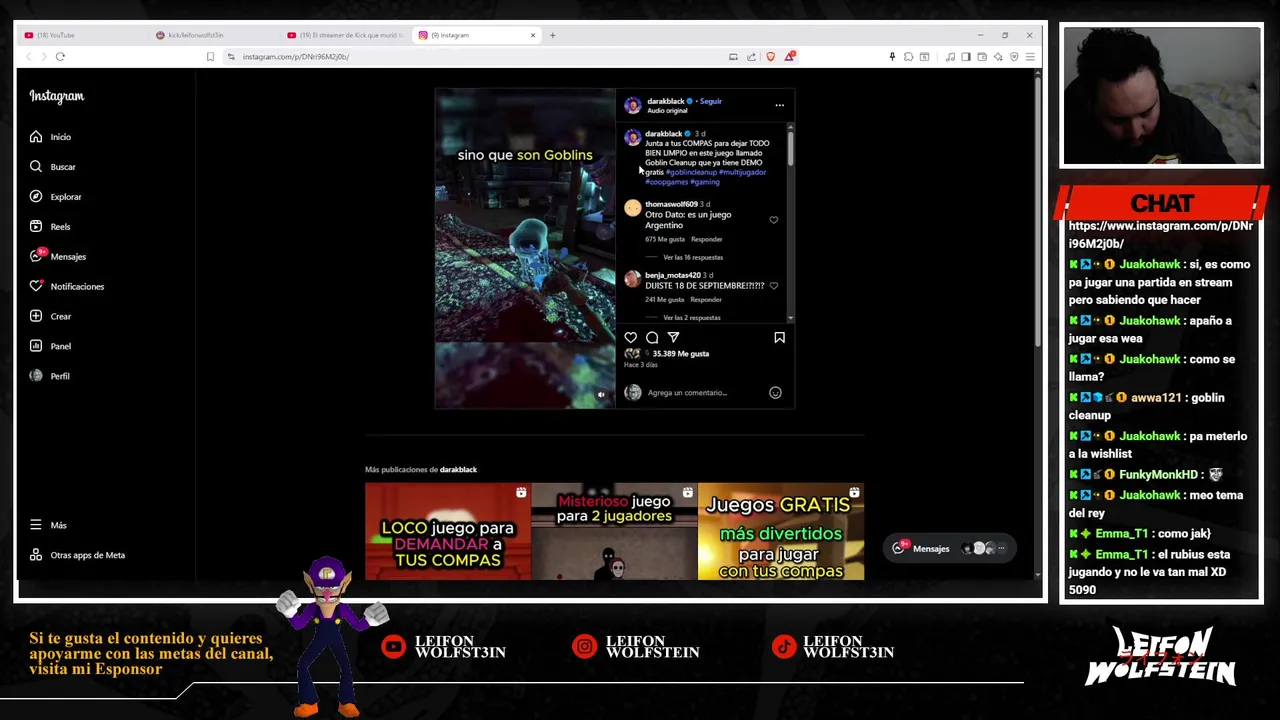
Task: Open the Brave VPN shield icon
Action: (x=1014, y=57)
